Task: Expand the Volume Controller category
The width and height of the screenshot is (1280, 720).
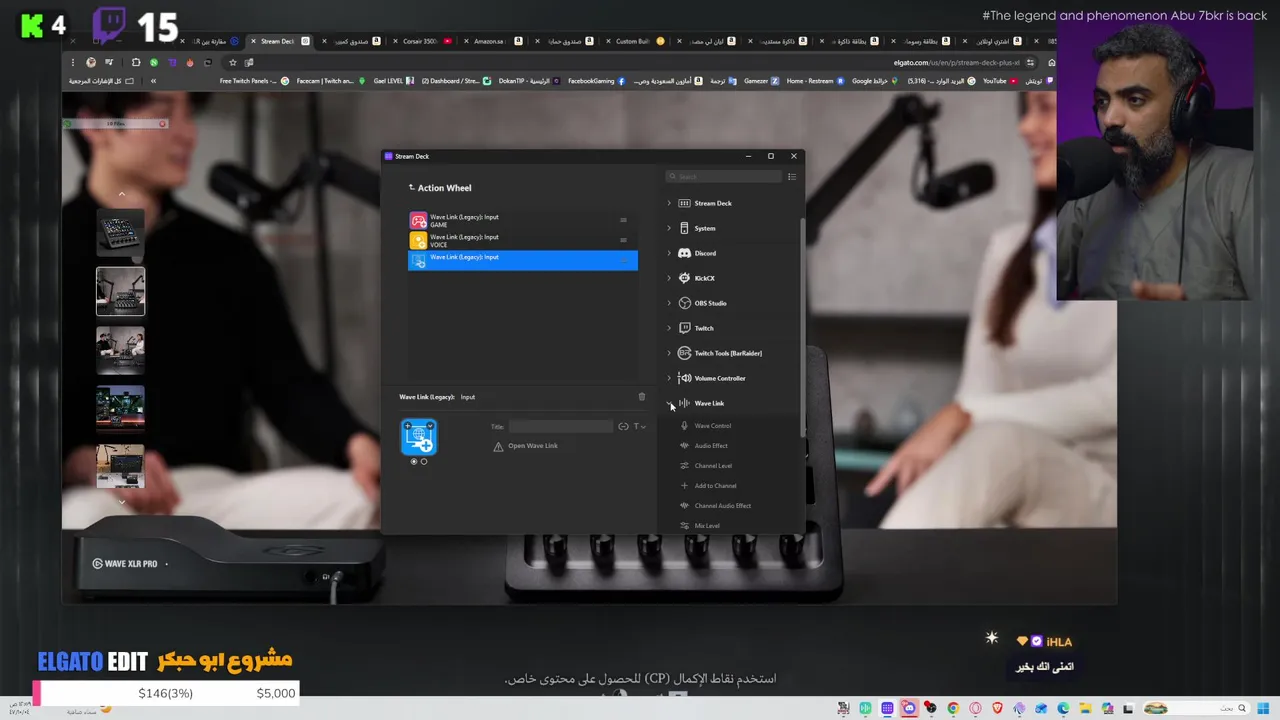Action: point(669,378)
